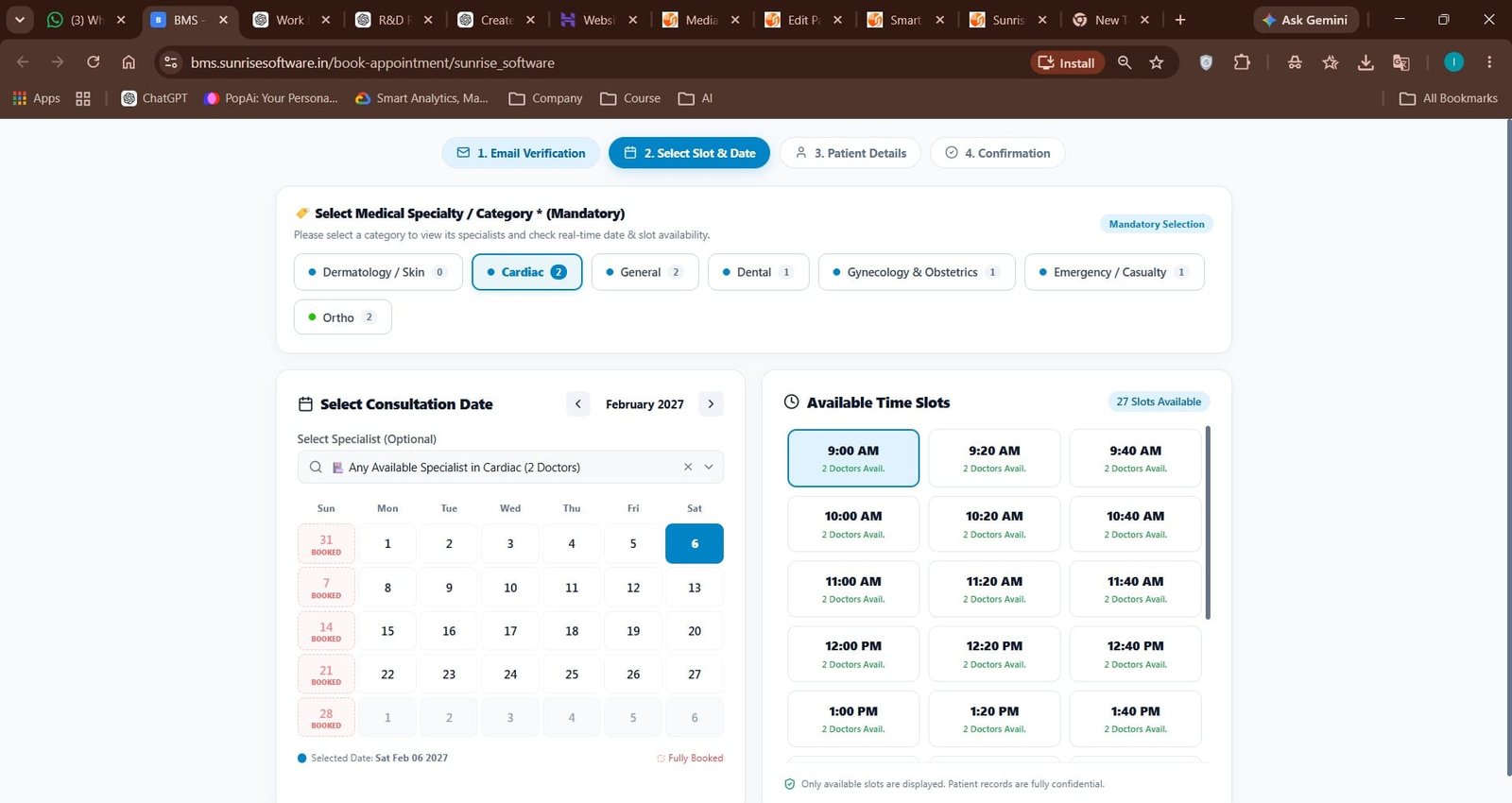The height and width of the screenshot is (803, 1512).
Task: Select the Dermatology / Skin category
Action: point(378,272)
